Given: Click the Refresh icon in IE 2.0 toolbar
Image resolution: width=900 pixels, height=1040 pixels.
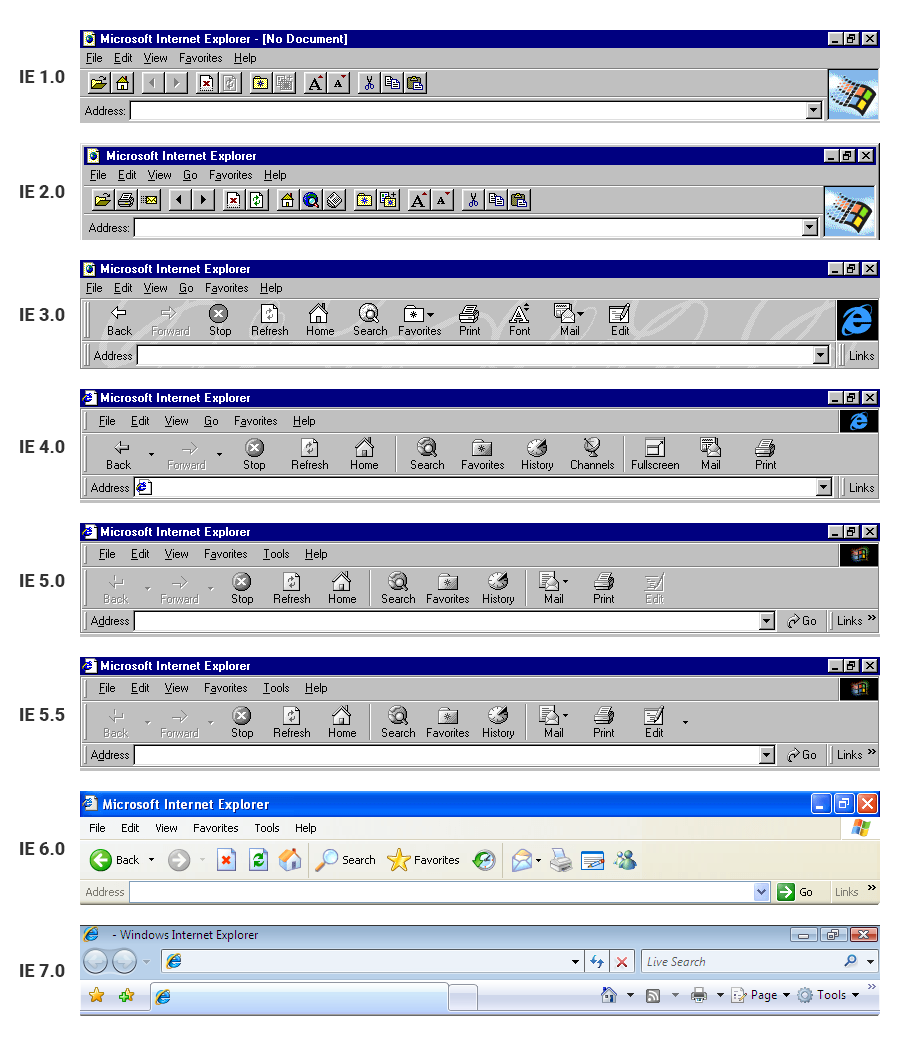Looking at the screenshot, I should (x=257, y=200).
